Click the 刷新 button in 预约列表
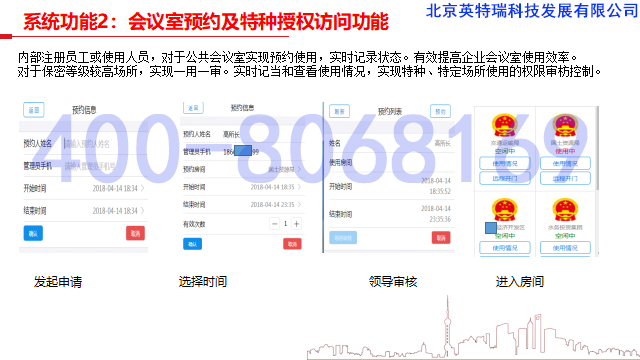 pyautogui.click(x=339, y=111)
